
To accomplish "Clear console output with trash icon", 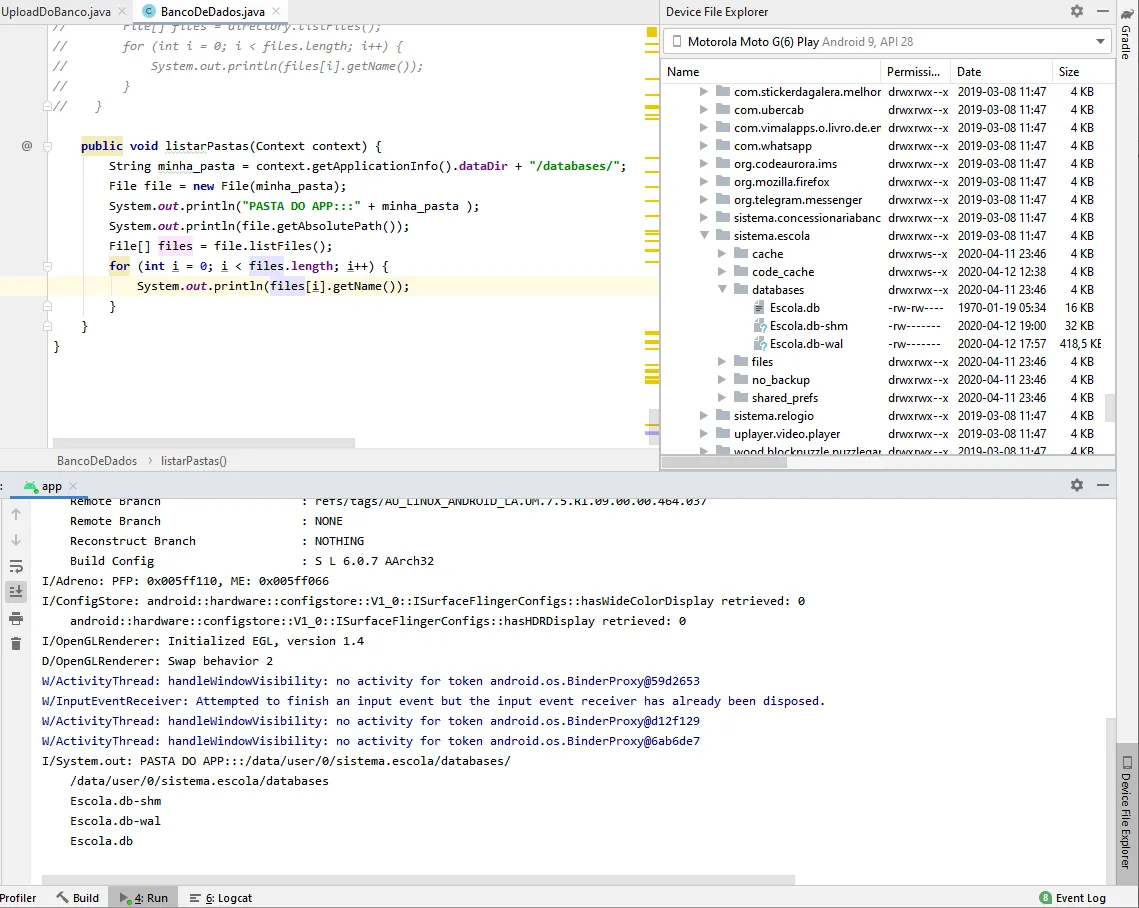I will tap(16, 643).
